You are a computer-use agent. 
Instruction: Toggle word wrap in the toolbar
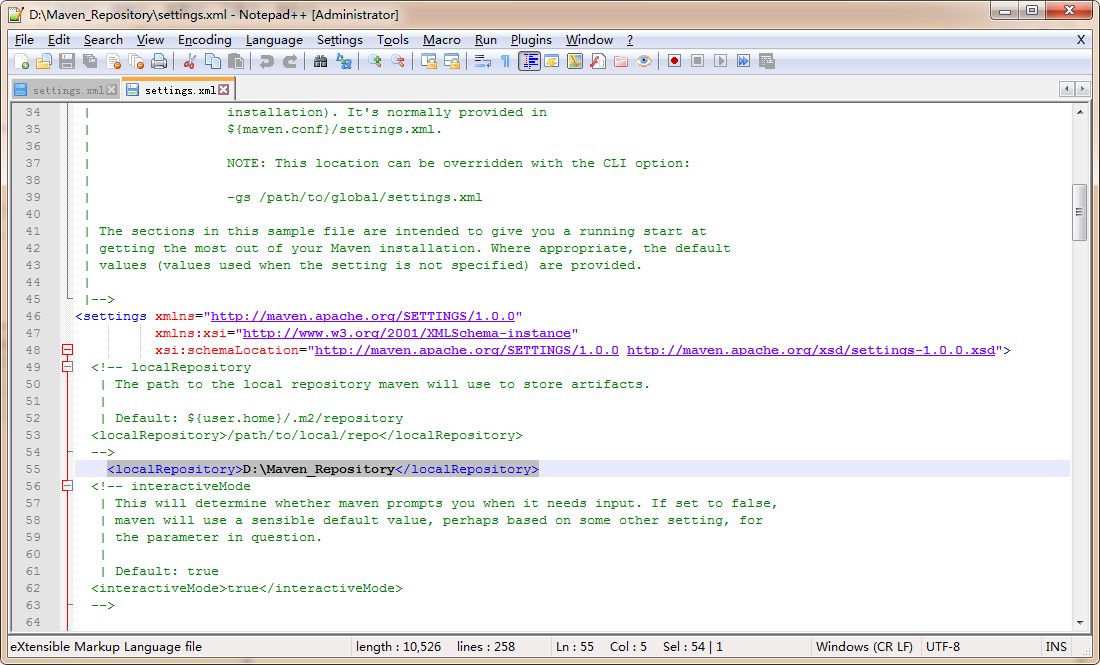click(483, 62)
